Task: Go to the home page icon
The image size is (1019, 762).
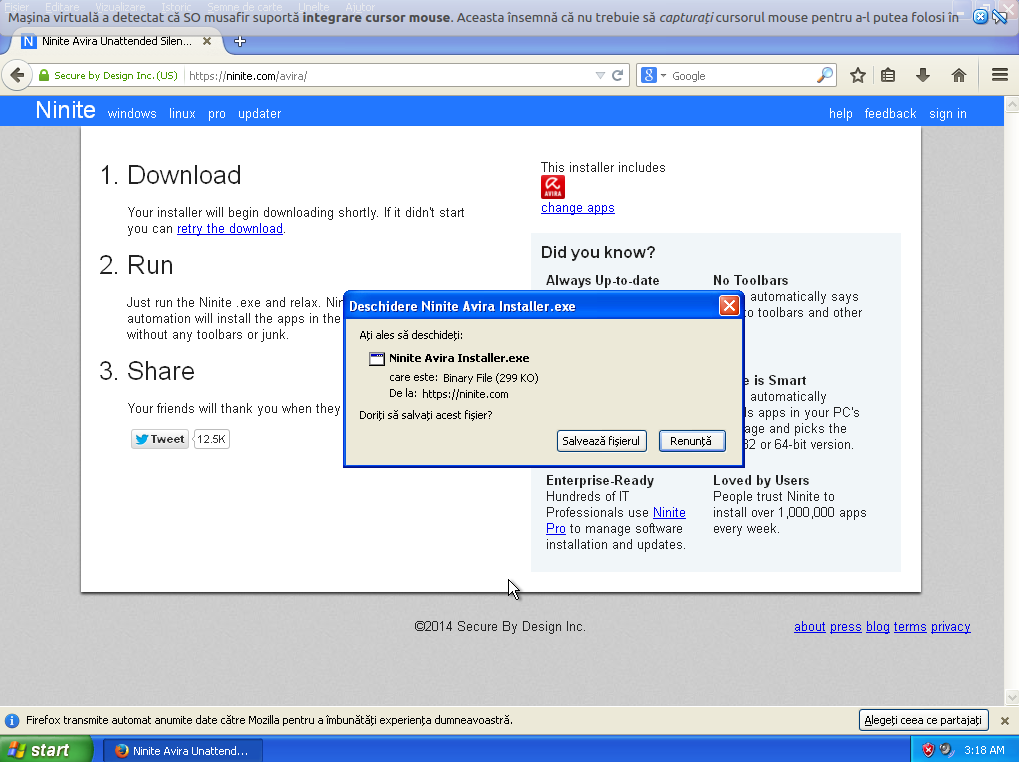Action: [x=959, y=75]
